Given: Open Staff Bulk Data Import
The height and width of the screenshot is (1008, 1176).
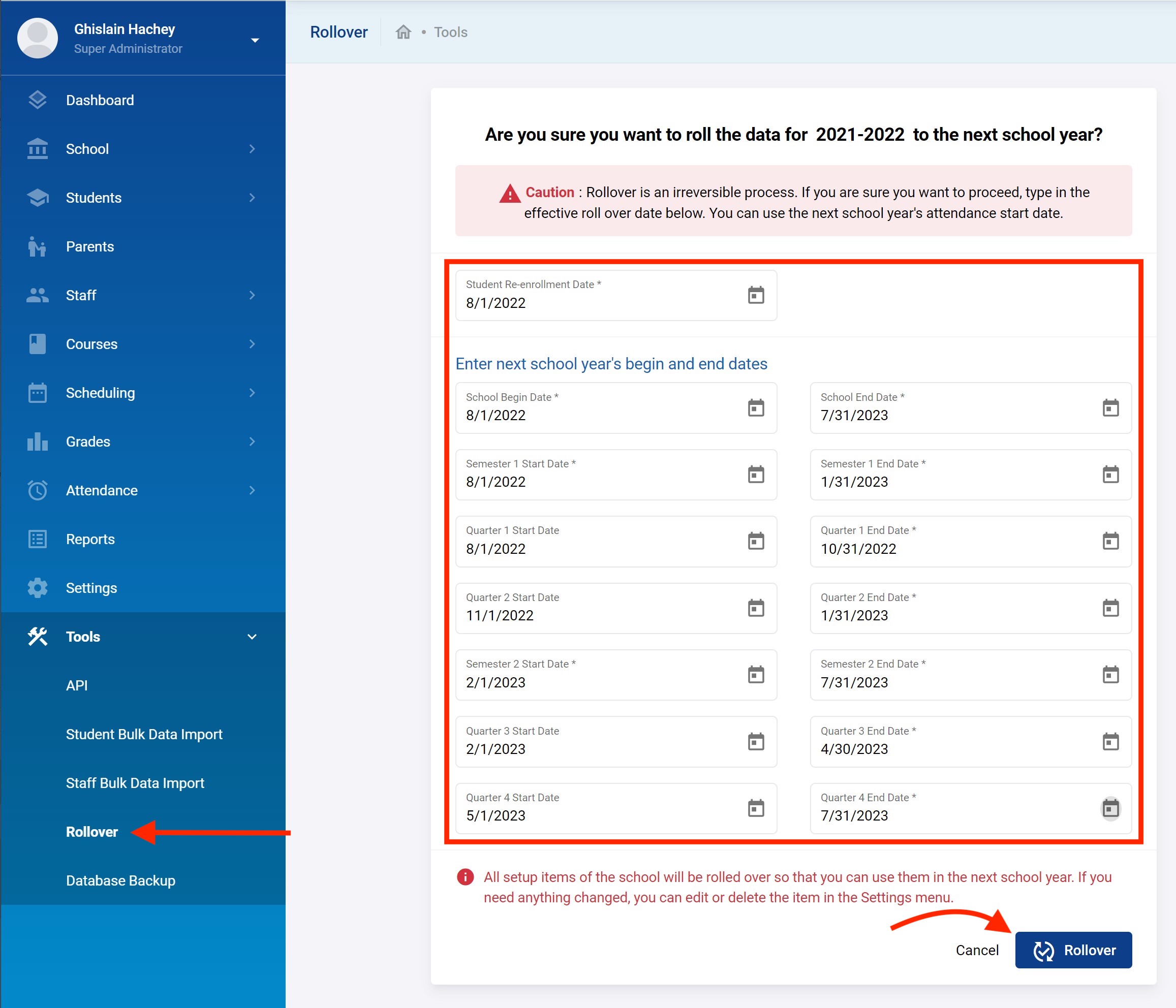Looking at the screenshot, I should (x=135, y=783).
